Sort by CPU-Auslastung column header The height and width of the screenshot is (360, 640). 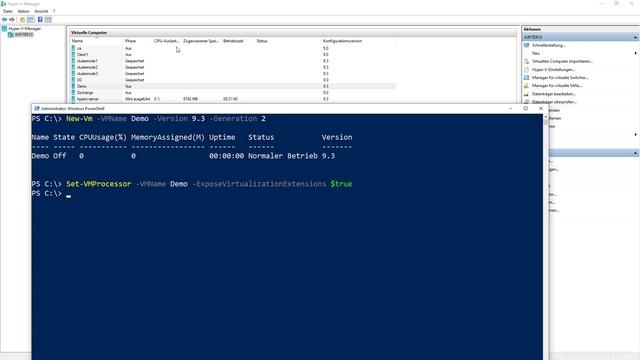[166, 41]
